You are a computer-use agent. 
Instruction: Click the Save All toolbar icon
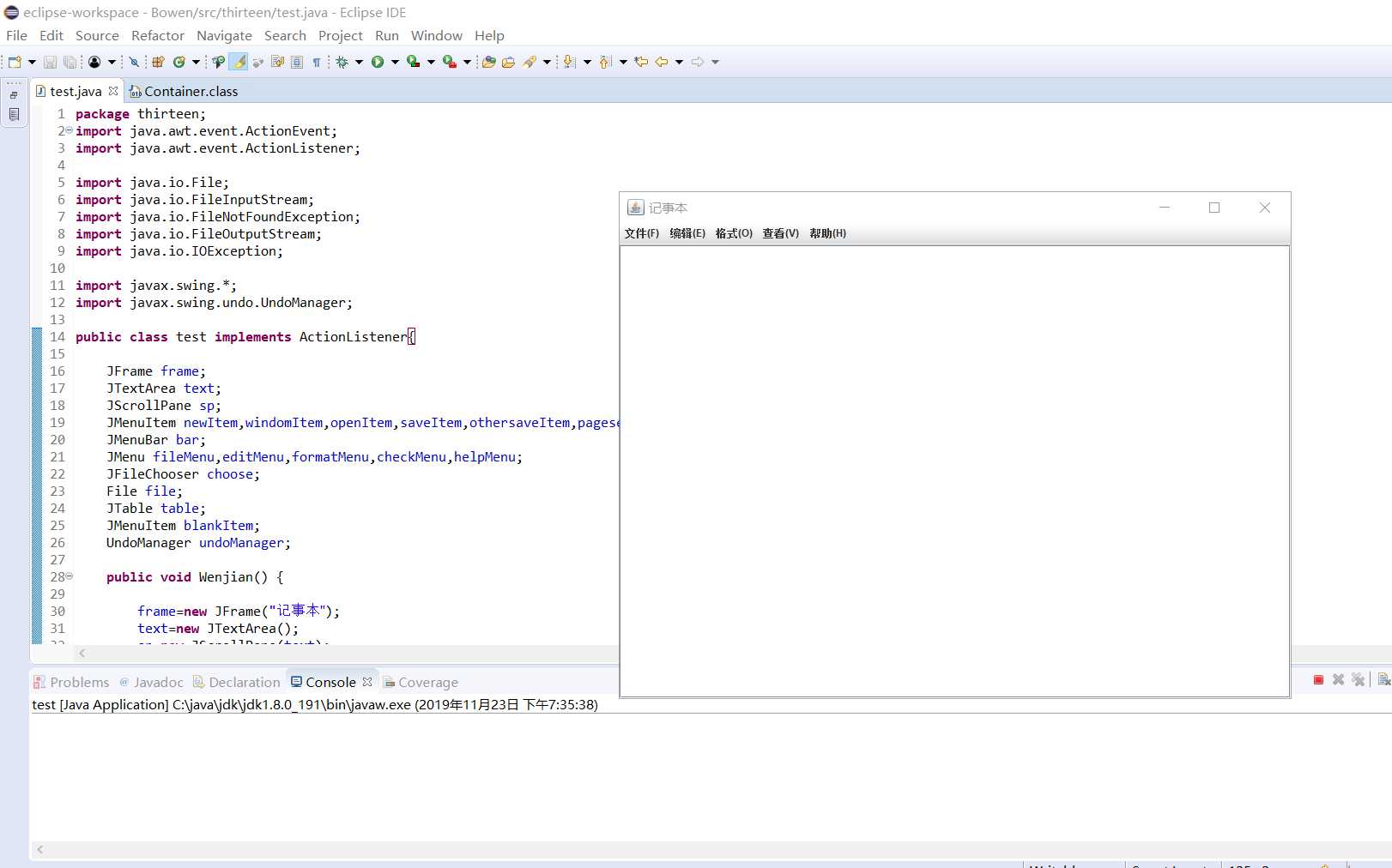tap(70, 62)
